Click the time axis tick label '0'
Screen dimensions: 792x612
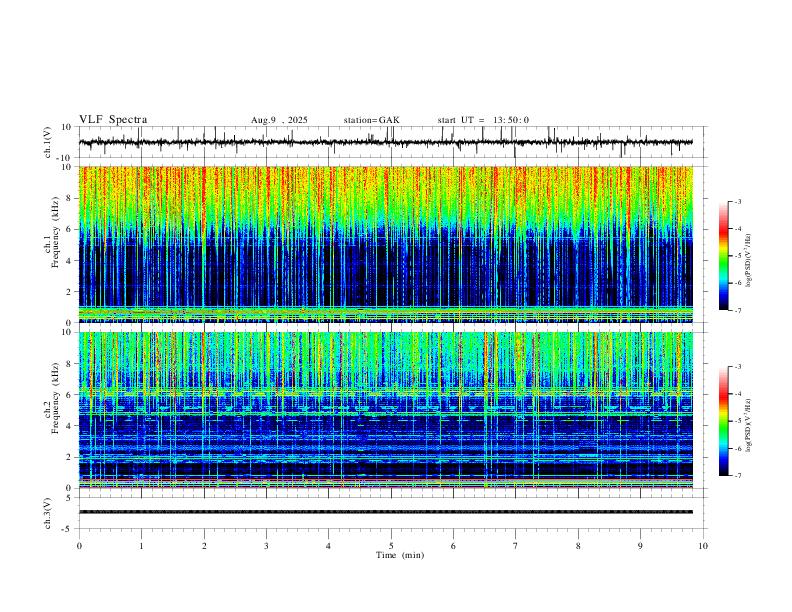(x=79, y=546)
